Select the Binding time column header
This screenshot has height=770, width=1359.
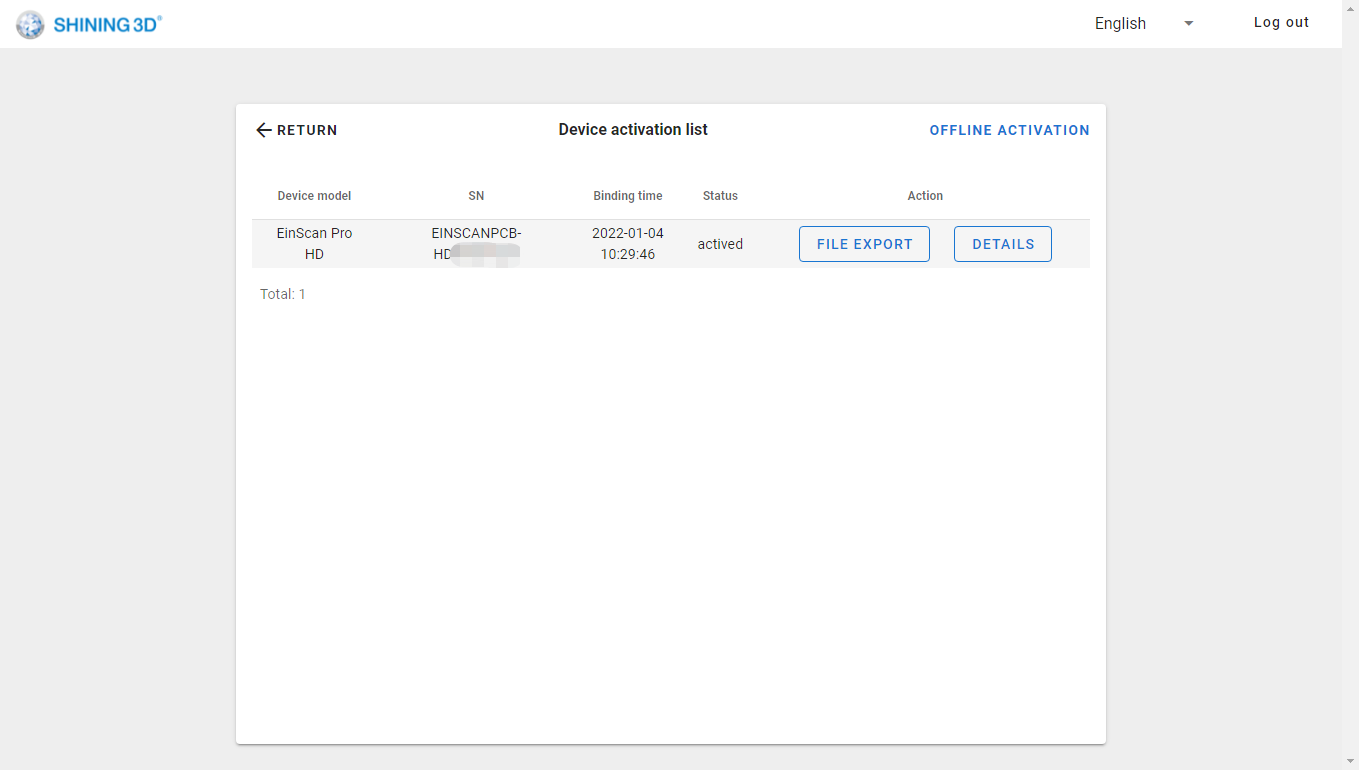point(628,196)
